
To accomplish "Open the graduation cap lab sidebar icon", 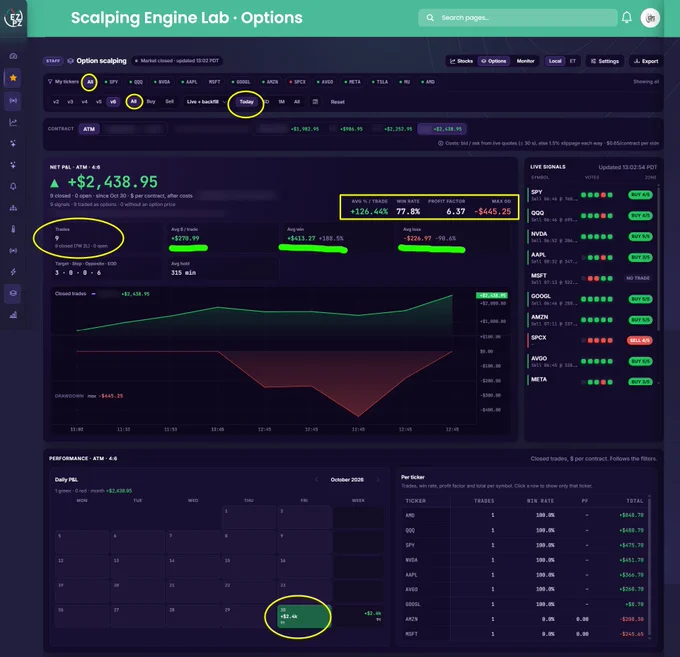I will click(13, 293).
